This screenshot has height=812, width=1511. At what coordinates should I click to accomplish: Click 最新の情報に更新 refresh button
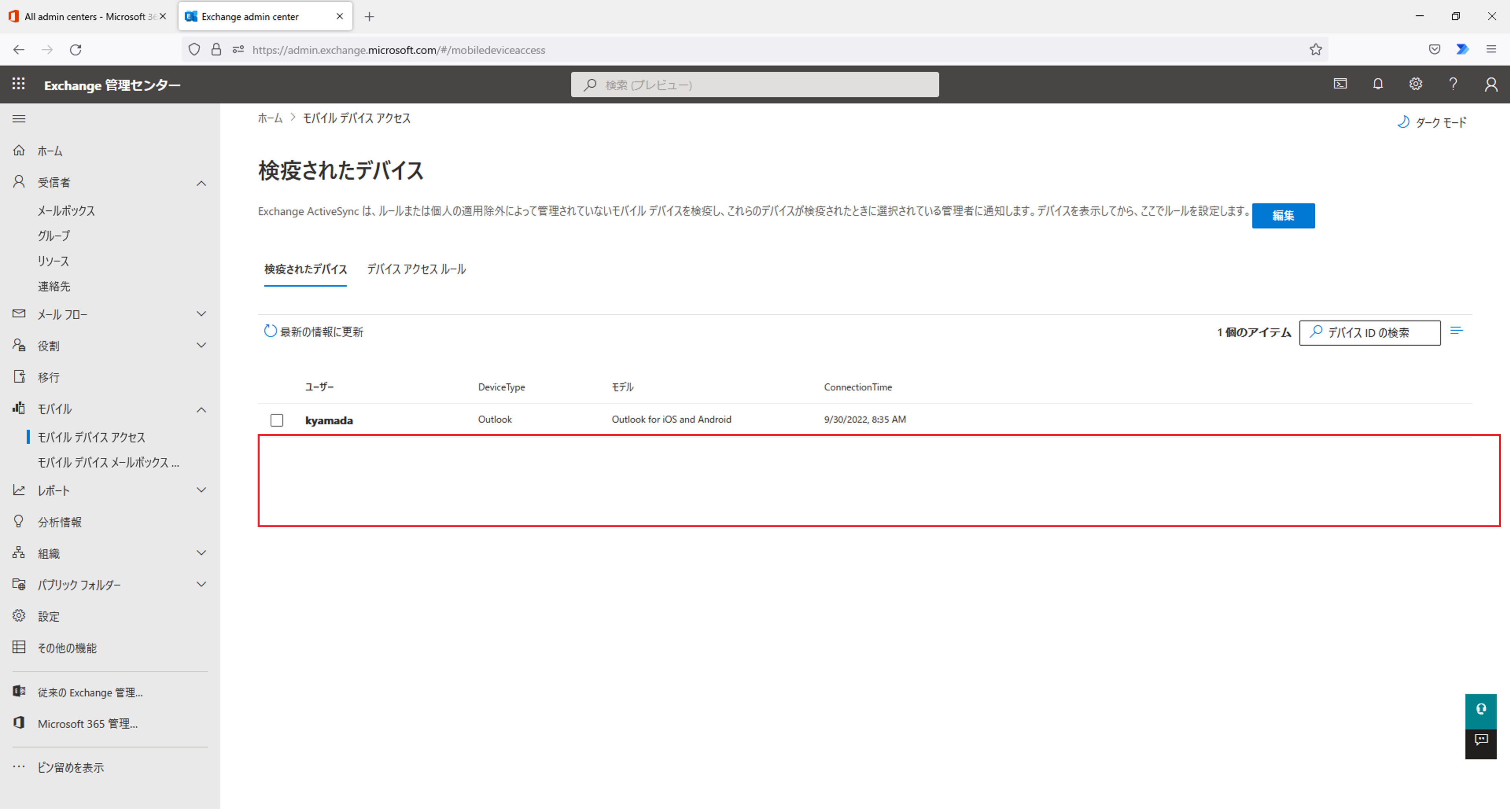pyautogui.click(x=314, y=331)
